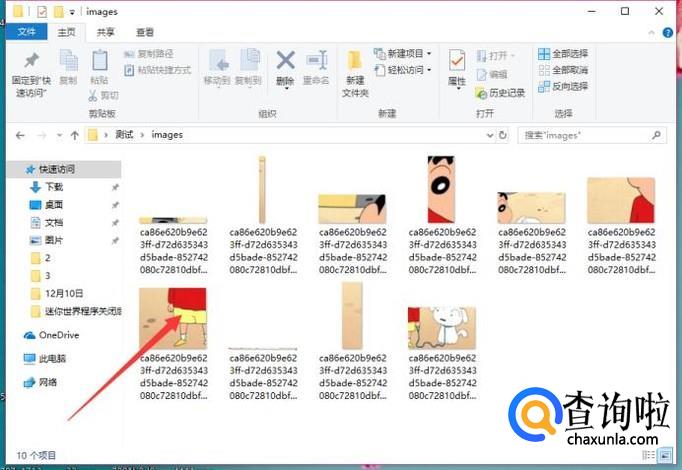The image size is (682, 470).
Task: Select thumbnail with red shoulder on beige background
Action: (x=621, y=200)
